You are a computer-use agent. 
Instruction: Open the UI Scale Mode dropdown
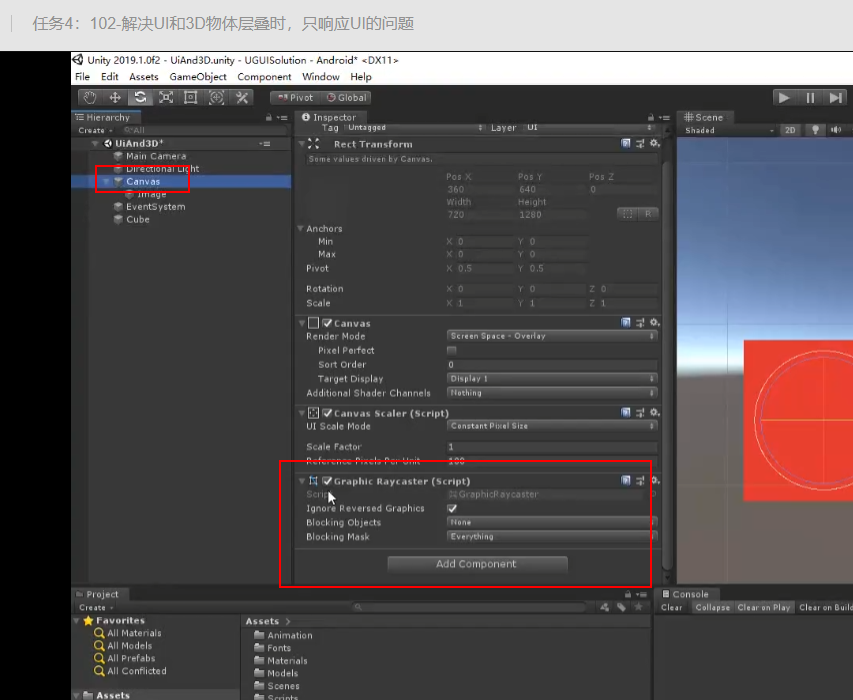tap(552, 426)
